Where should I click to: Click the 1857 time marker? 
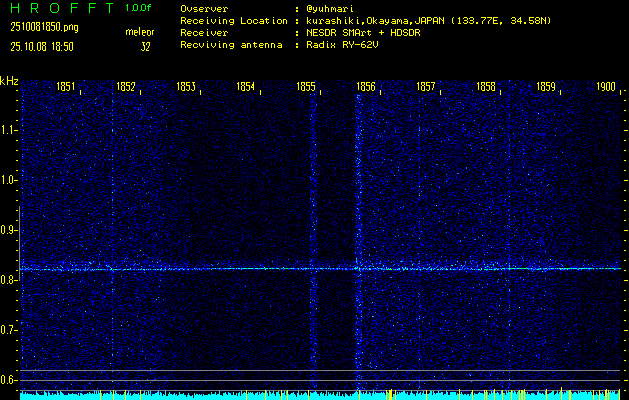click(x=426, y=87)
